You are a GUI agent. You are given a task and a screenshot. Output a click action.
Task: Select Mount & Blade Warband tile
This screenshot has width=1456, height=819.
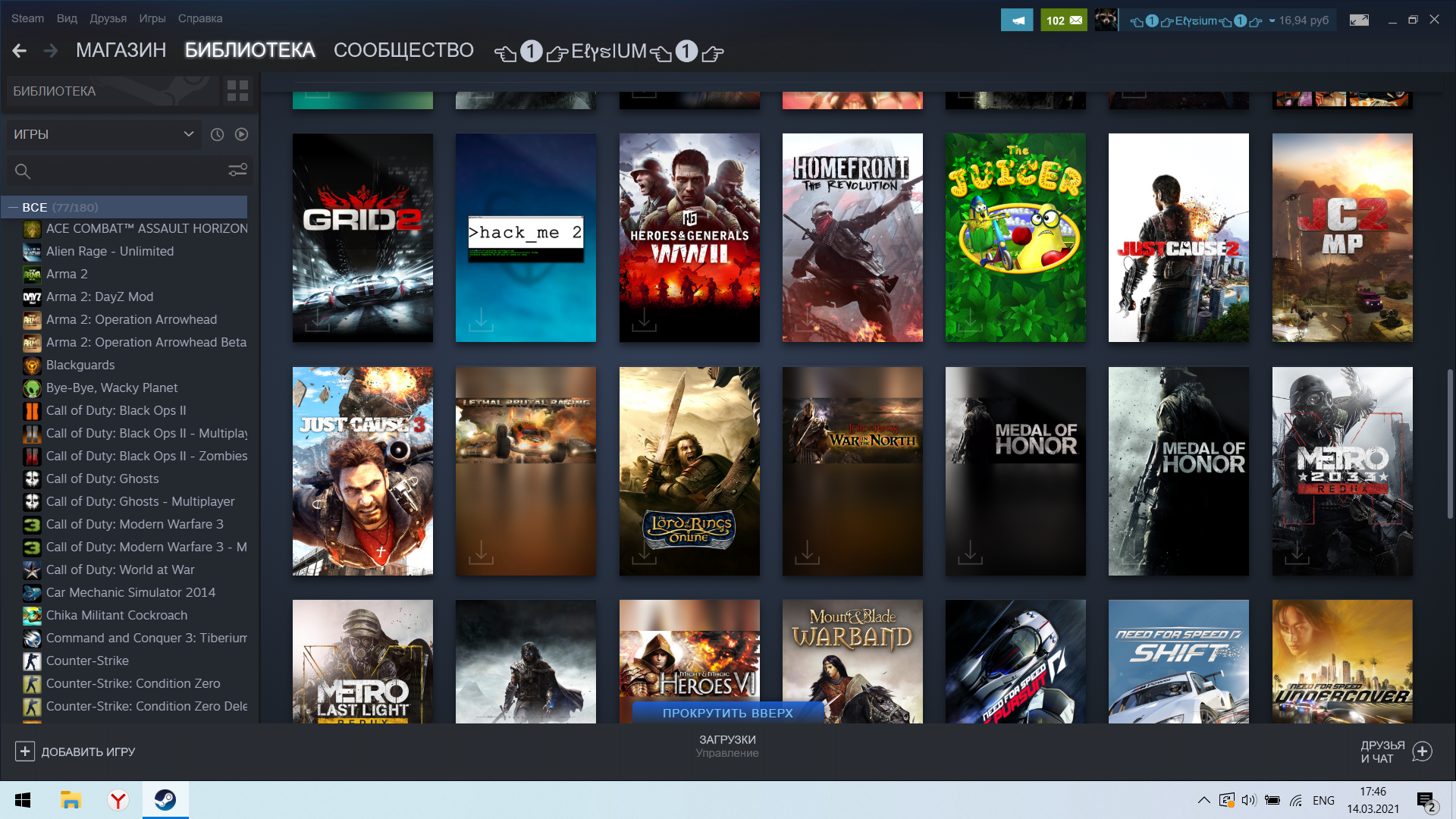pos(852,661)
